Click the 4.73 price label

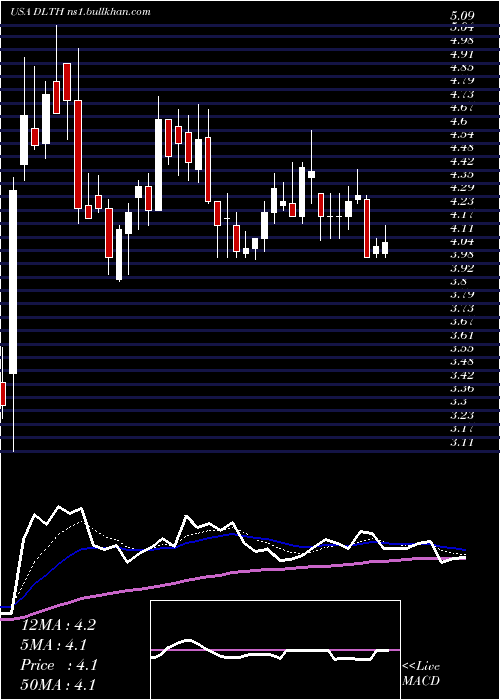(x=462, y=94)
